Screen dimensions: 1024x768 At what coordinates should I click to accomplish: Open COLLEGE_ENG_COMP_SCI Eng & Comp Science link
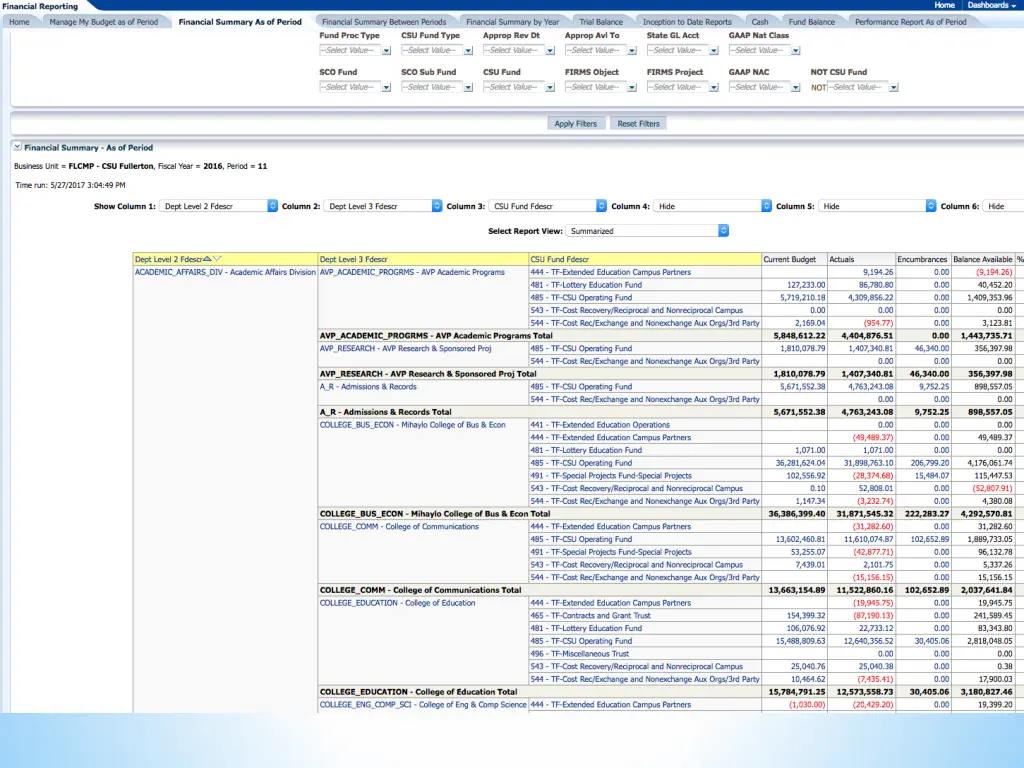[x=423, y=705]
